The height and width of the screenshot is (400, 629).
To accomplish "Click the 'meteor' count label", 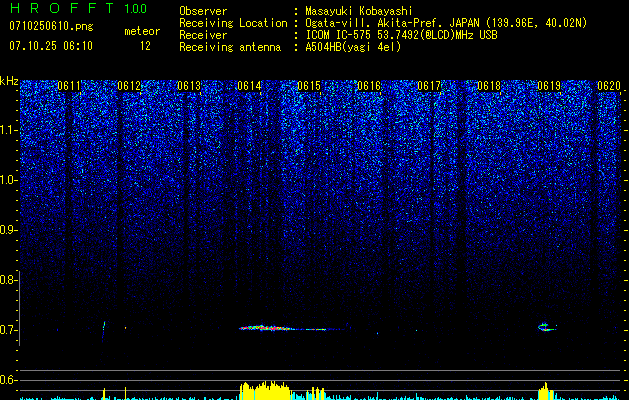I will click(x=142, y=31).
